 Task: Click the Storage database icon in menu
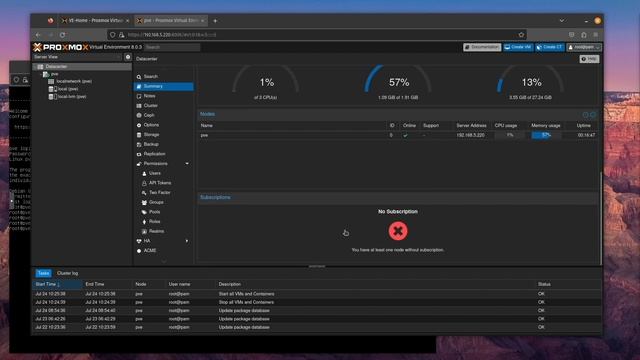[139, 135]
